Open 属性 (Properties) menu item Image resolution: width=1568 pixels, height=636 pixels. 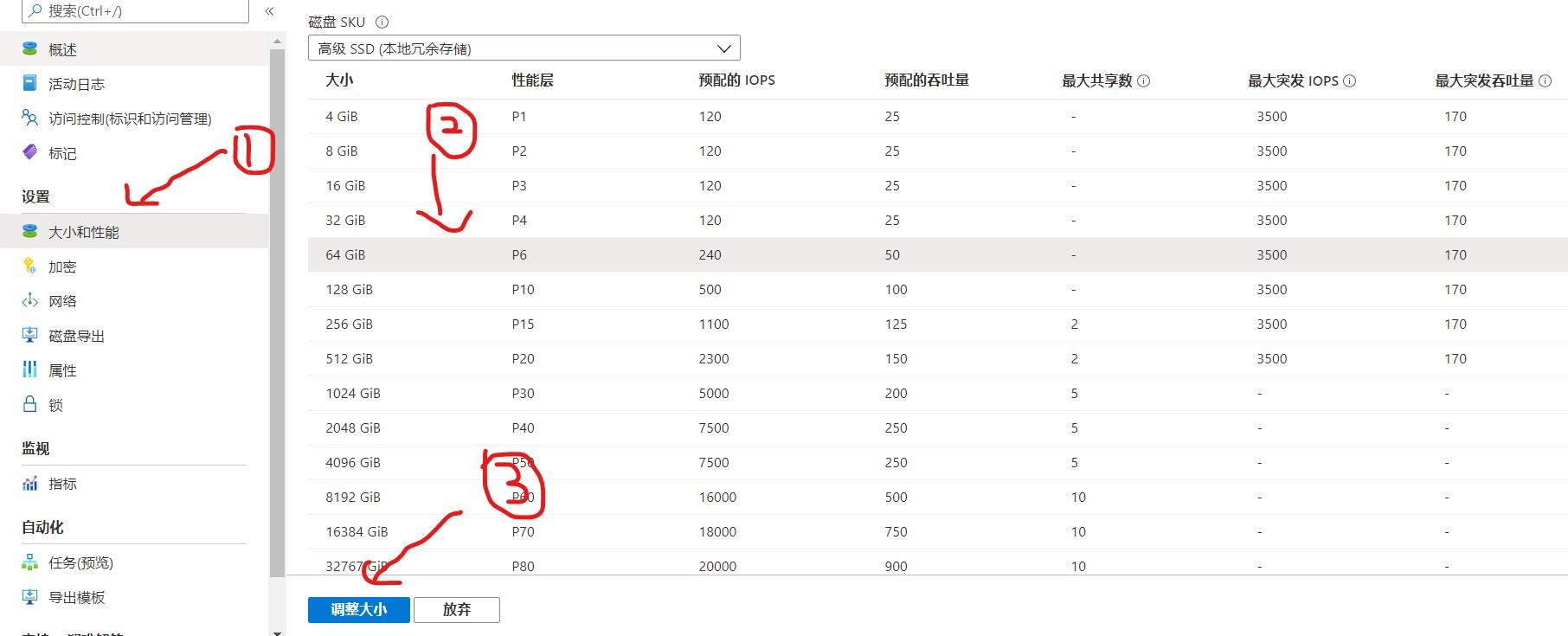(62, 370)
